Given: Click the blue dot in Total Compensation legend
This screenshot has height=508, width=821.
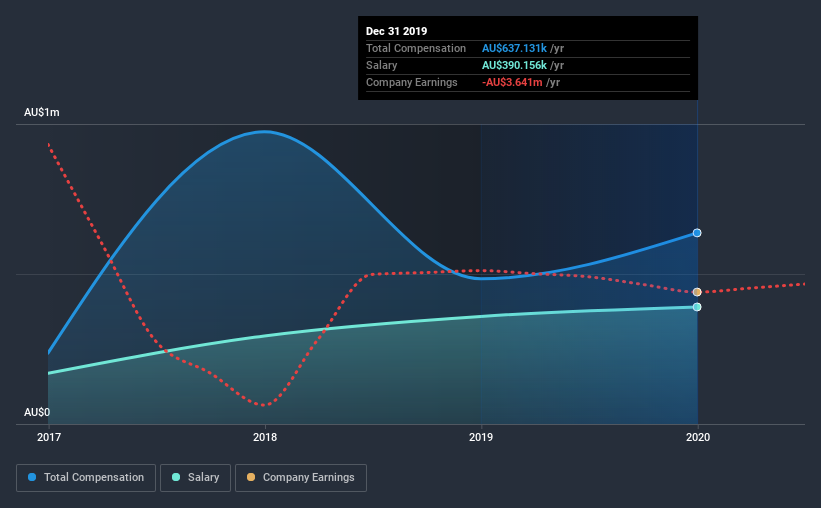Looking at the screenshot, I should pos(32,477).
